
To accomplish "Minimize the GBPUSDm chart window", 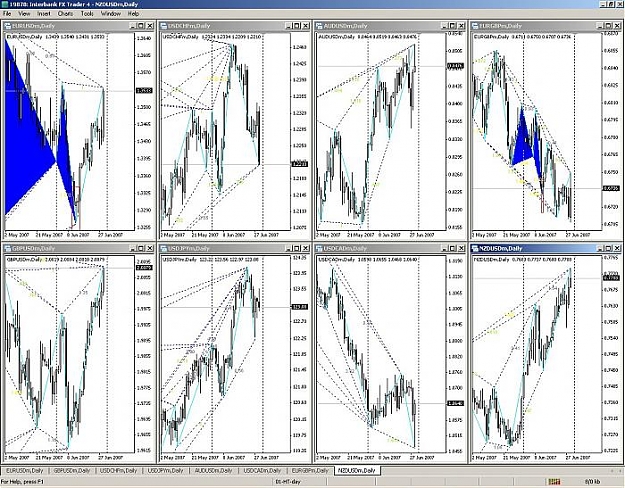I will coord(133,248).
